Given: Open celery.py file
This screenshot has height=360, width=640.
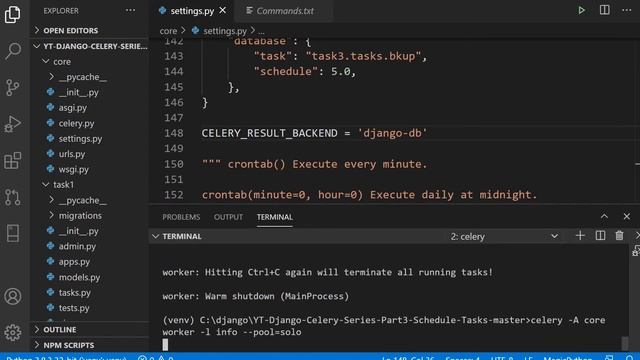Looking at the screenshot, I should click(76, 123).
